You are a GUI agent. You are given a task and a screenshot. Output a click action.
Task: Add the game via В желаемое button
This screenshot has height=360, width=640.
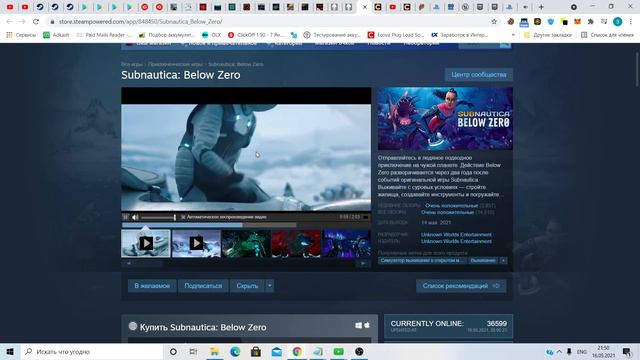(x=152, y=286)
